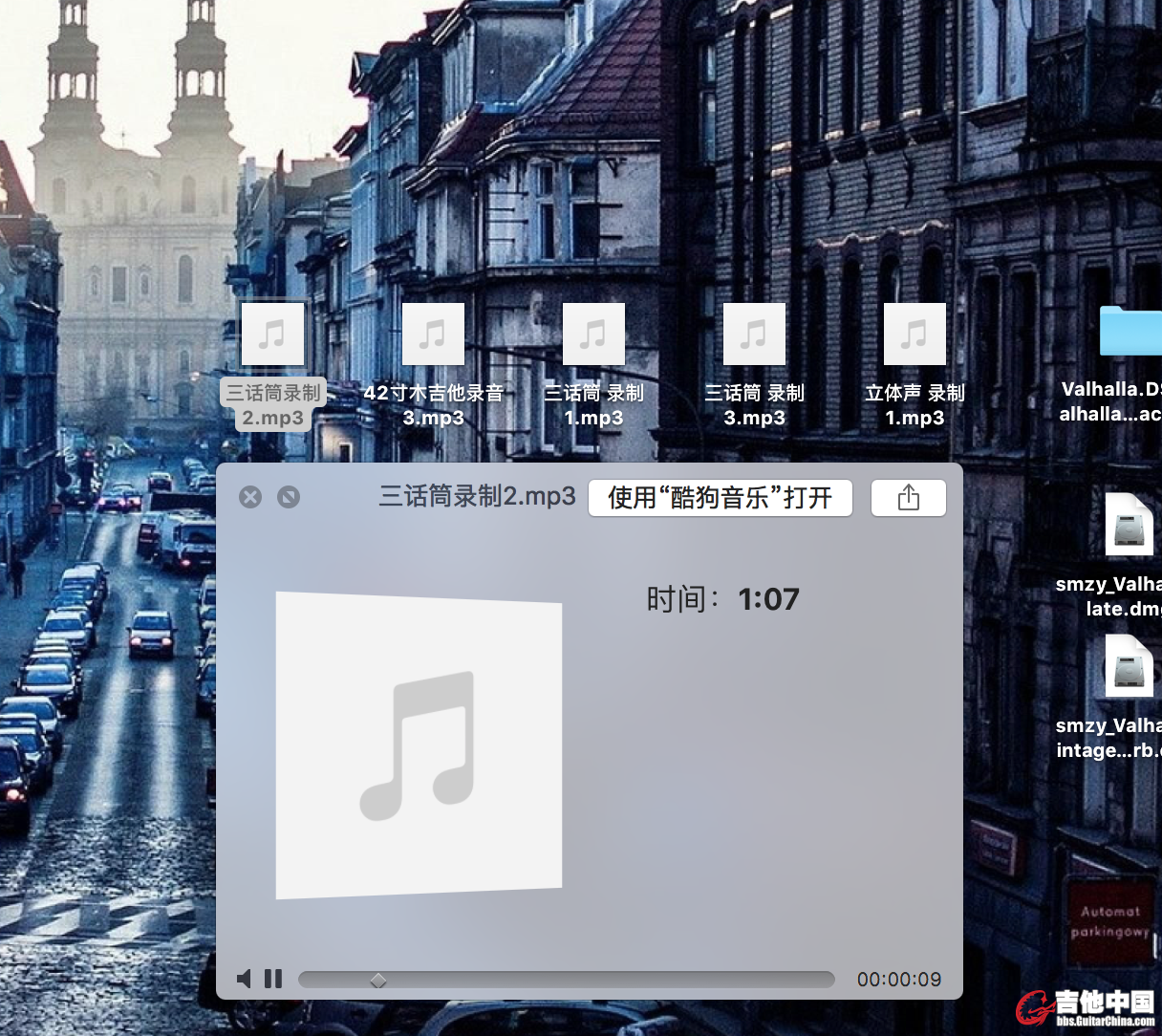Screen dimensions: 1162x1036
Task: Click the playback position diamond on progress bar
Action: 378,980
